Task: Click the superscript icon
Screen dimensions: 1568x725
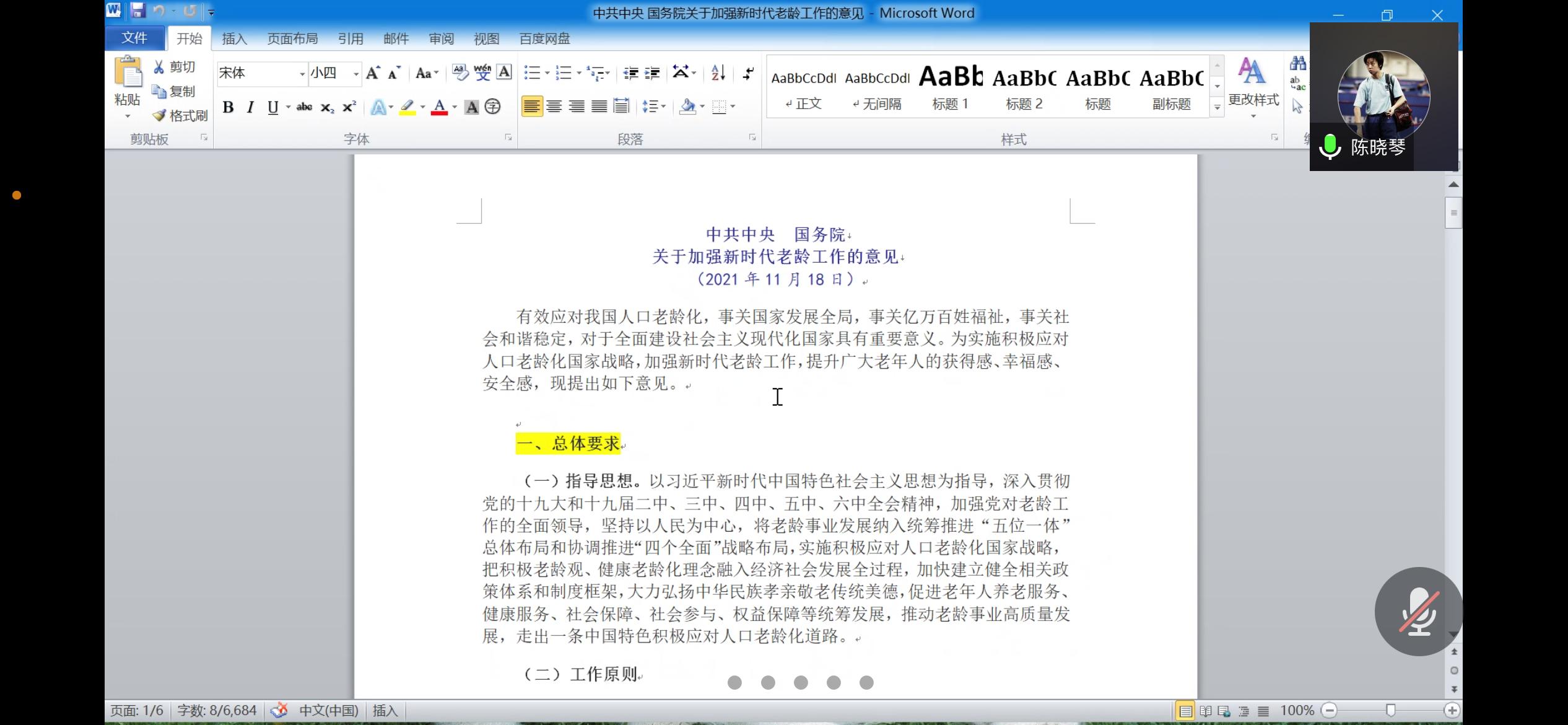Action: (x=349, y=107)
